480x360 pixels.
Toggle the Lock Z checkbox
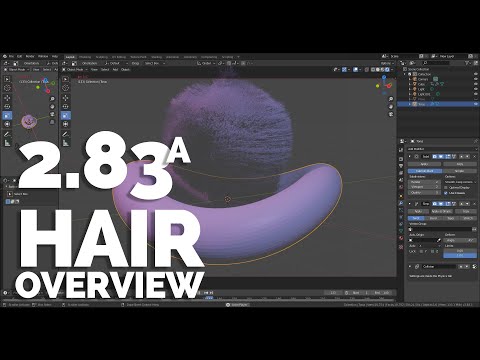coord(433,251)
